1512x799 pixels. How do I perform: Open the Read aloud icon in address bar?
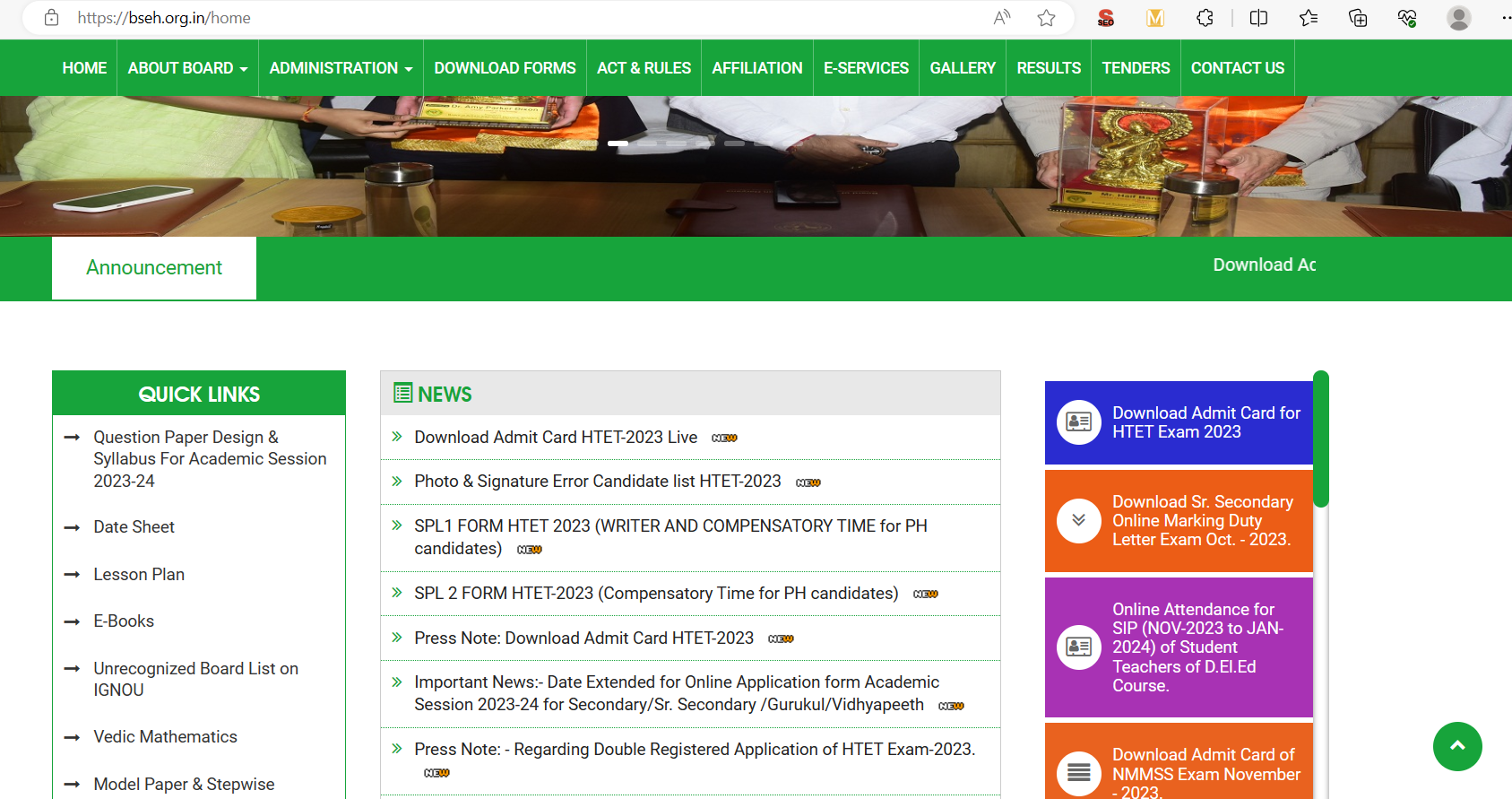(1002, 18)
